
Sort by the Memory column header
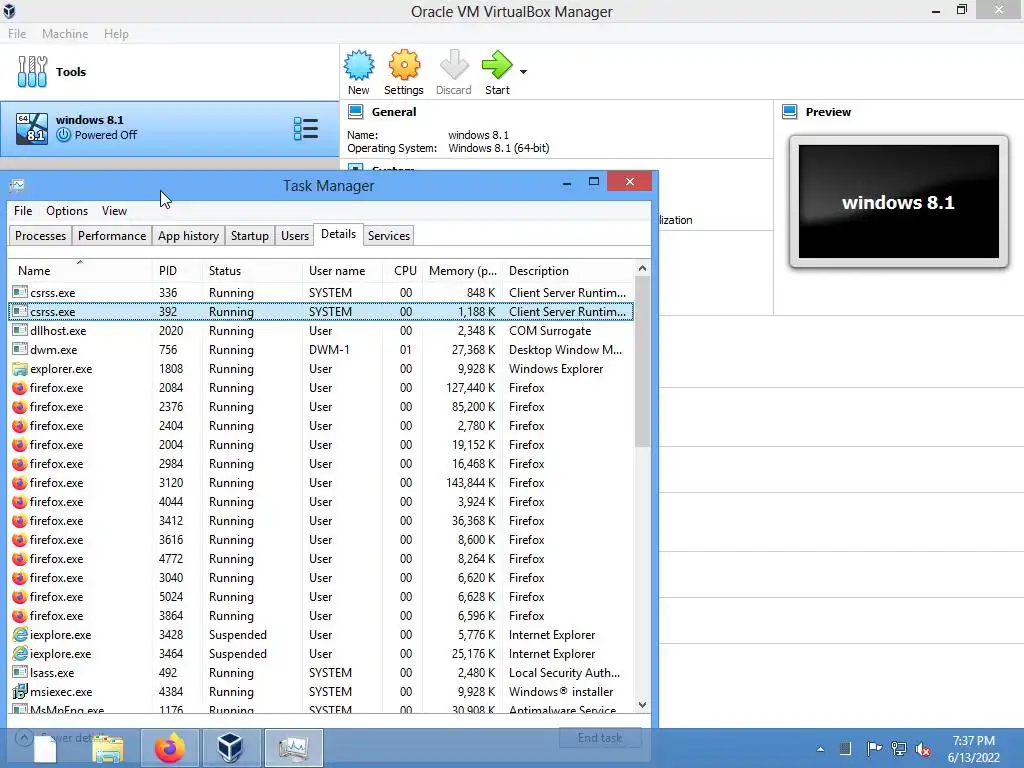click(x=462, y=270)
